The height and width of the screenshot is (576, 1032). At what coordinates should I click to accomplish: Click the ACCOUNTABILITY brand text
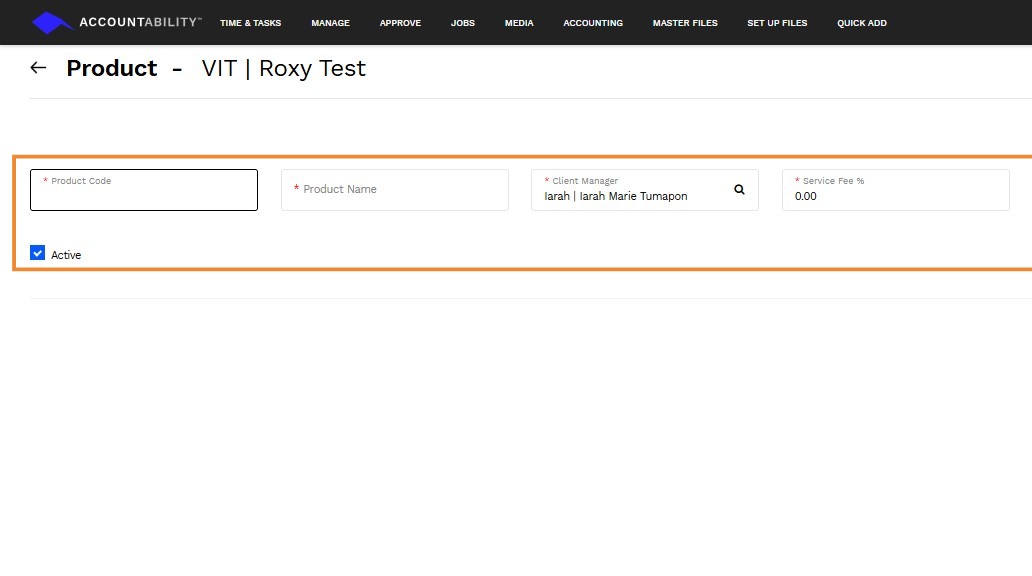point(140,22)
